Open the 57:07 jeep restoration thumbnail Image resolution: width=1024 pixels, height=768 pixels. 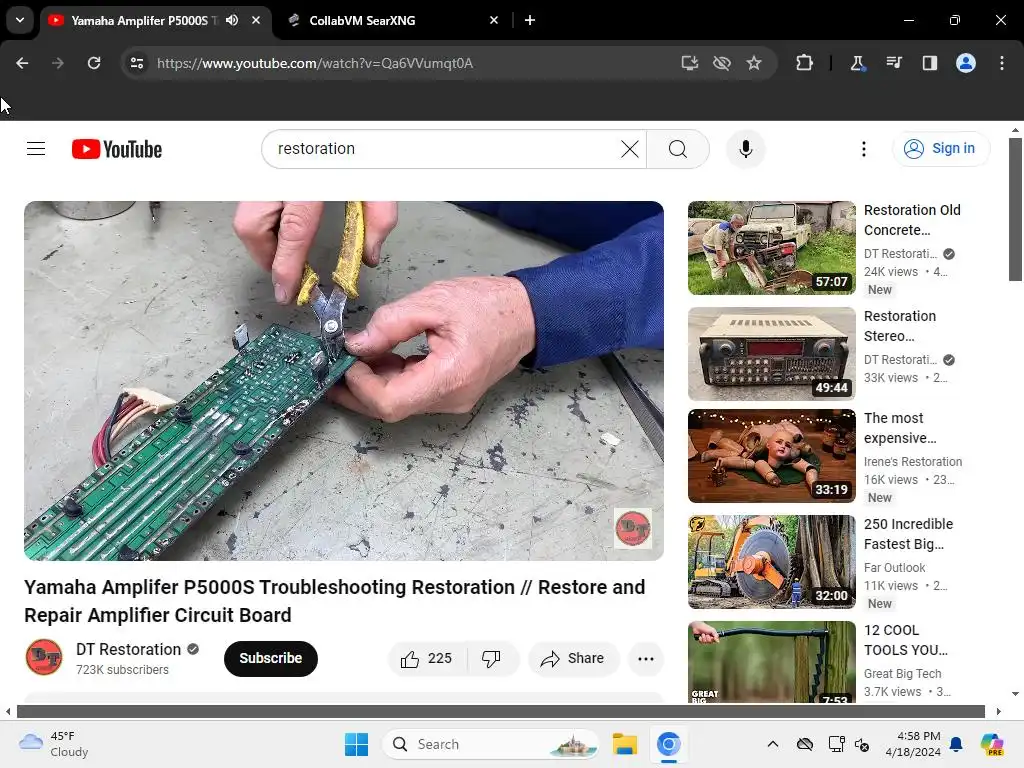pyautogui.click(x=771, y=248)
